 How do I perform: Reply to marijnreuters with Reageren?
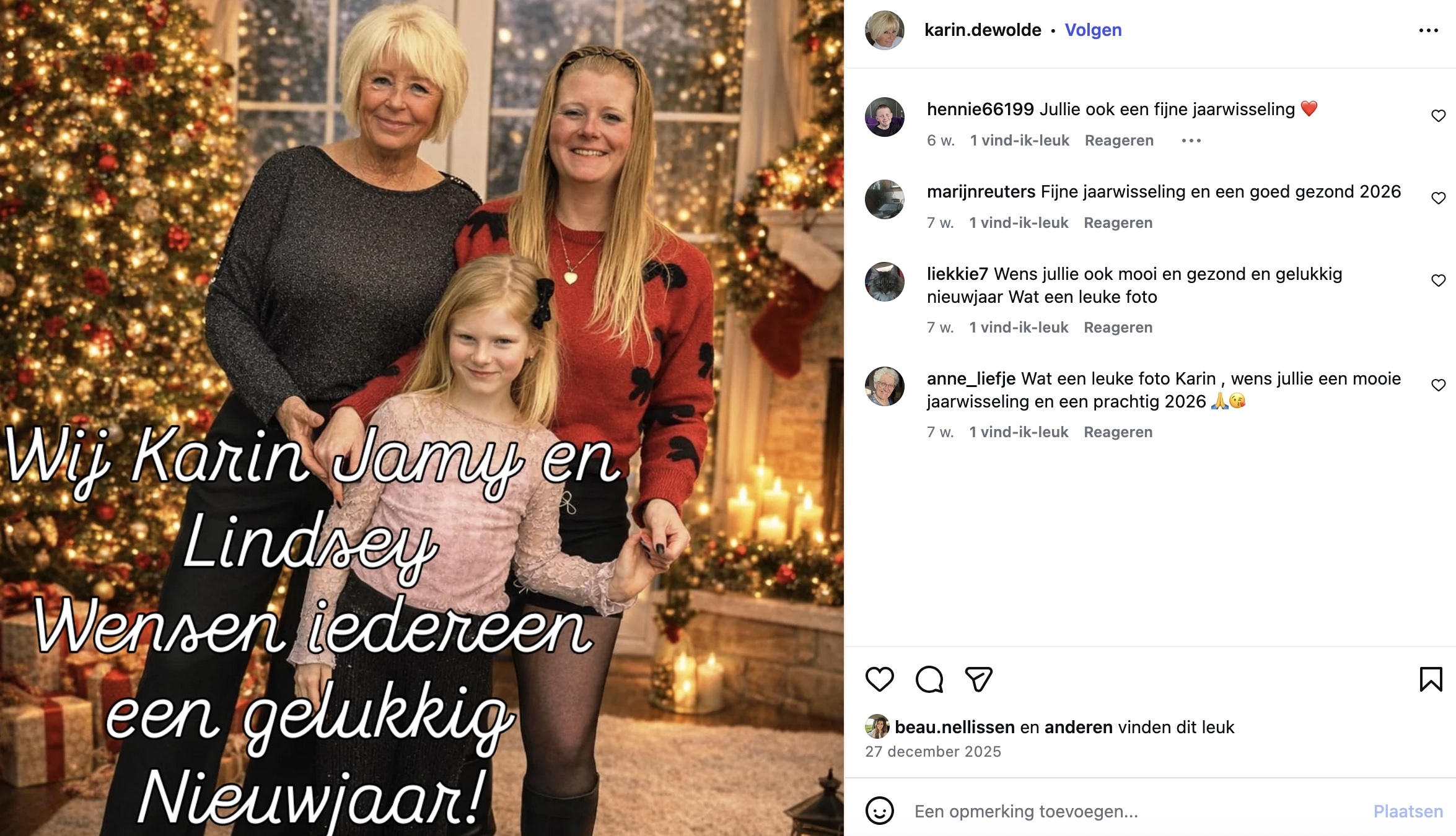click(x=1118, y=223)
